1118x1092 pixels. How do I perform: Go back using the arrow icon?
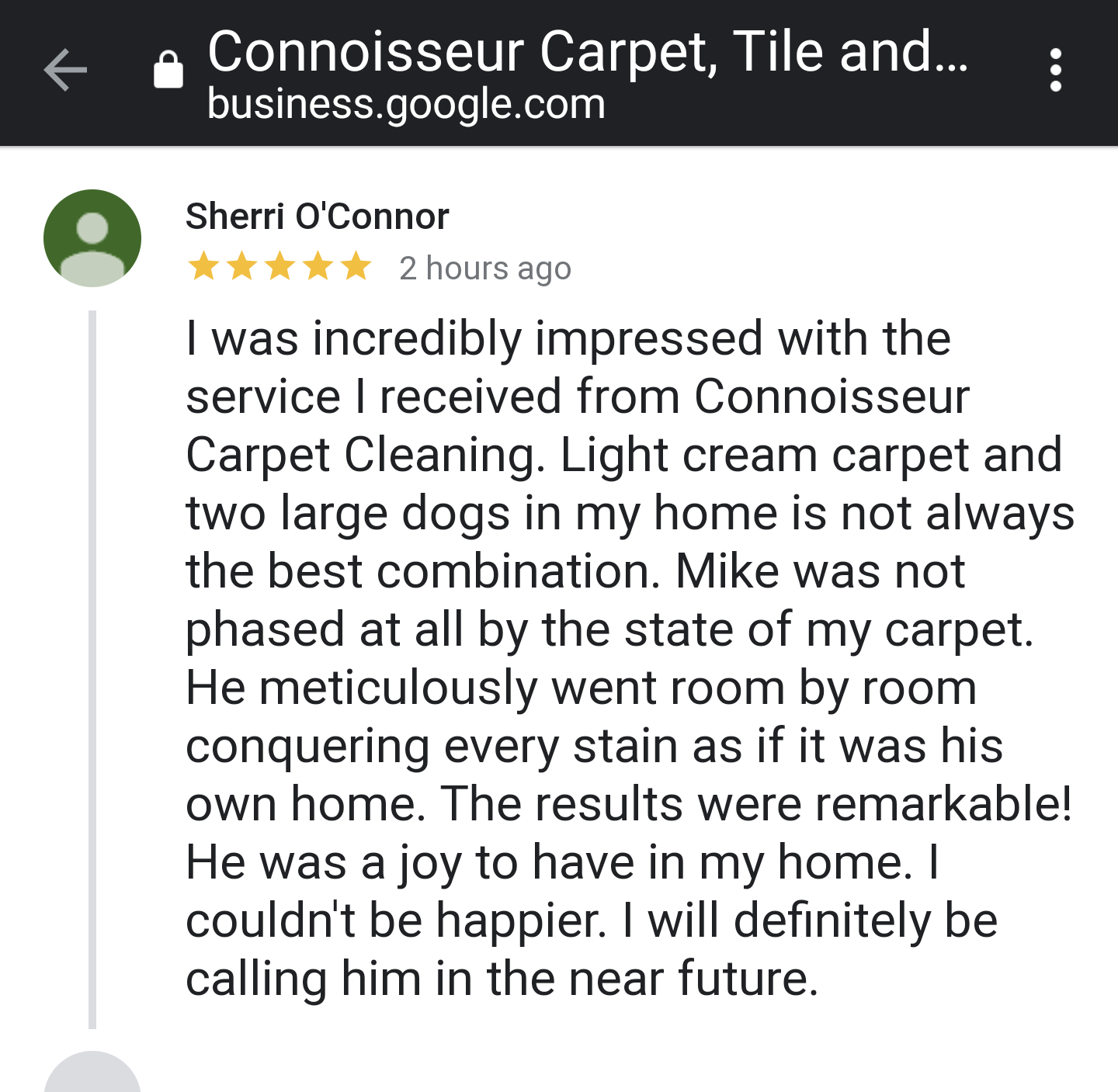coord(65,71)
